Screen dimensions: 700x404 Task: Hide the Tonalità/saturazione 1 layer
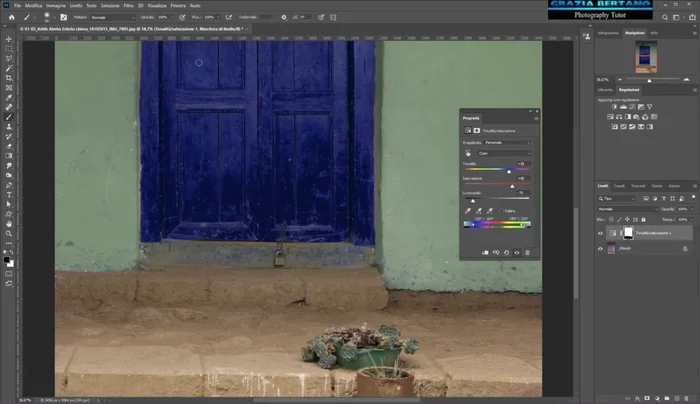coord(600,233)
